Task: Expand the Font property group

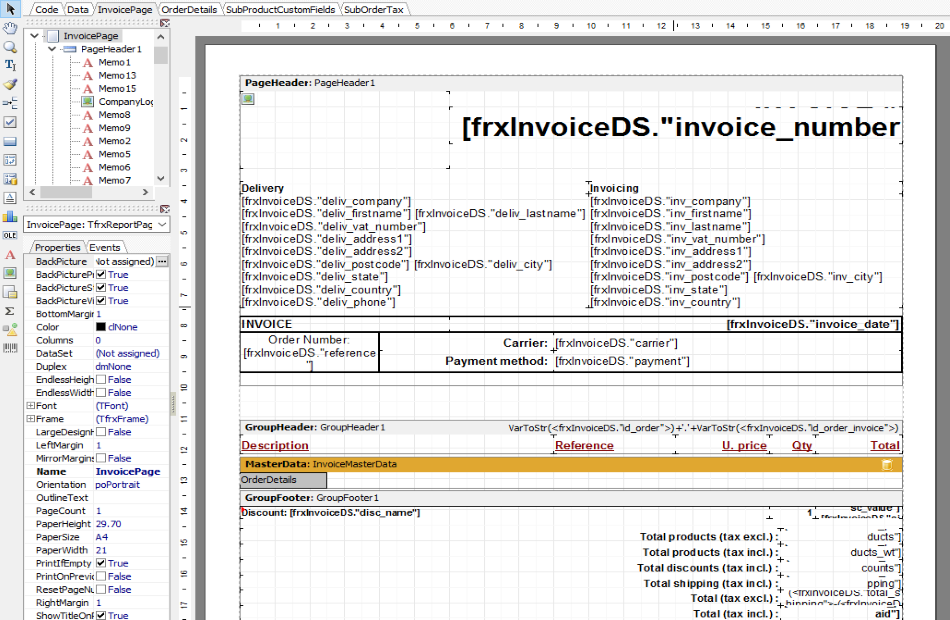Action: [30, 405]
